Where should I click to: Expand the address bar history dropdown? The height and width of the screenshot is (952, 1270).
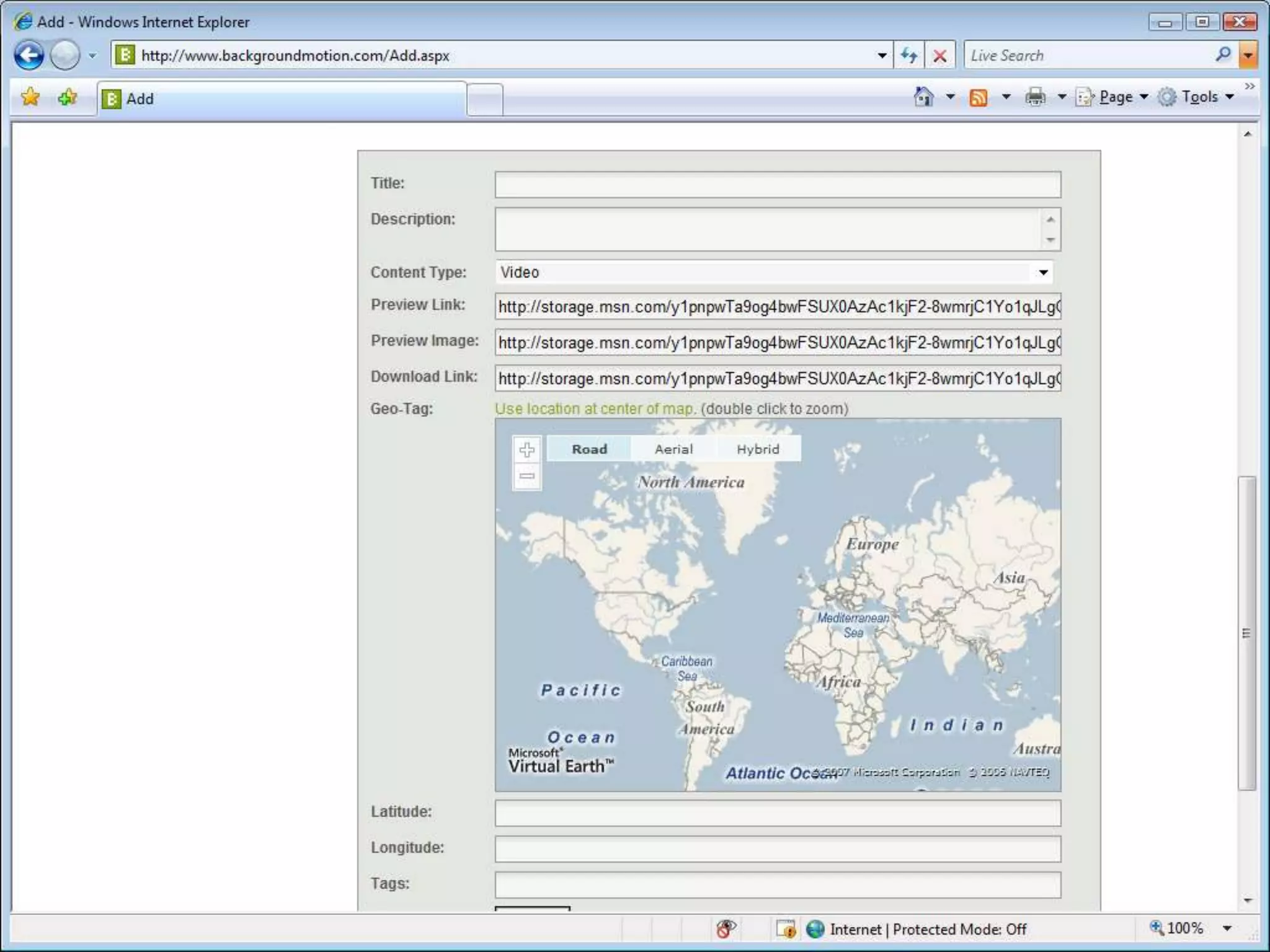click(x=882, y=56)
